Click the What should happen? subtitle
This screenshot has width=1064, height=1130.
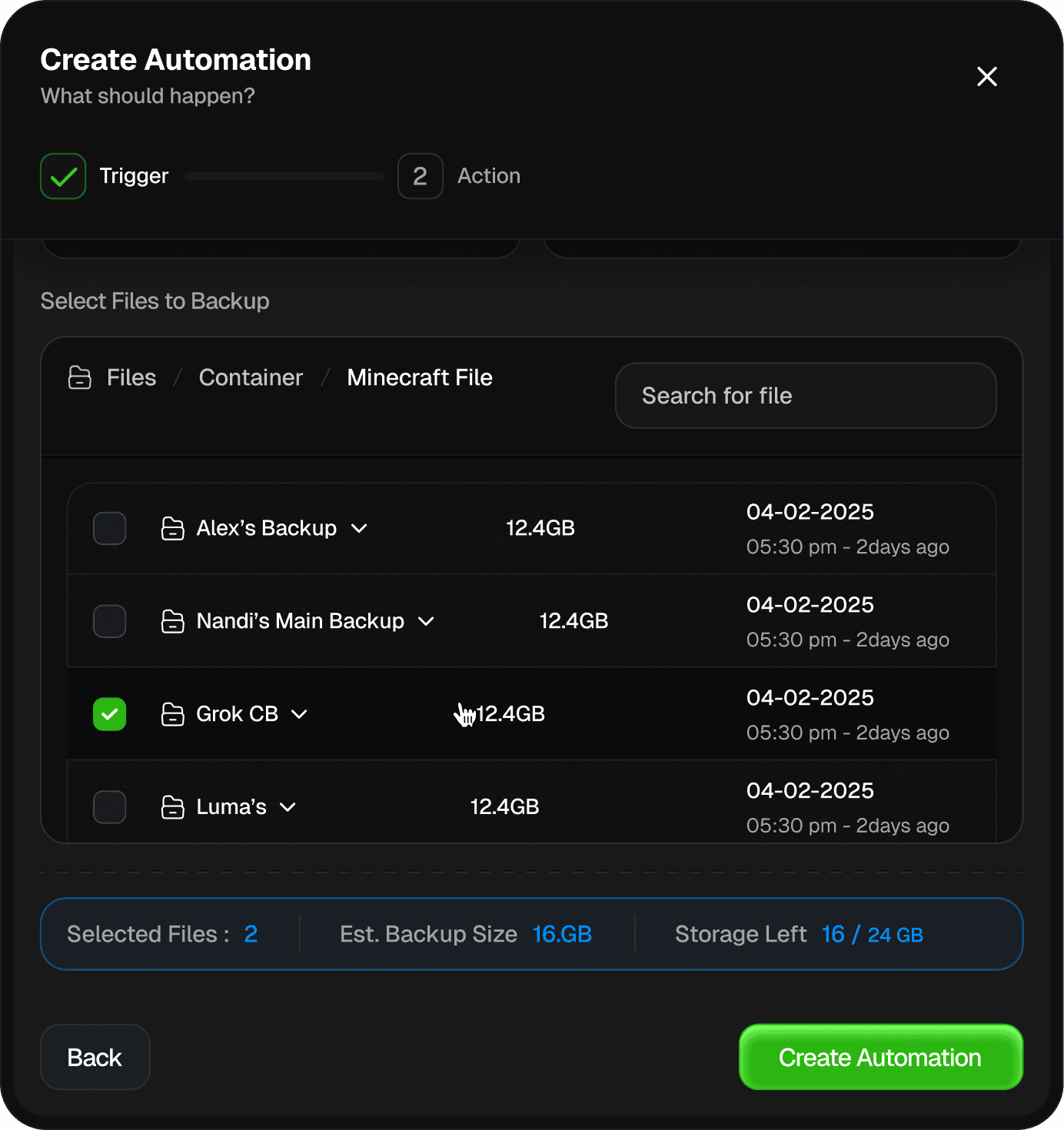coord(148,96)
